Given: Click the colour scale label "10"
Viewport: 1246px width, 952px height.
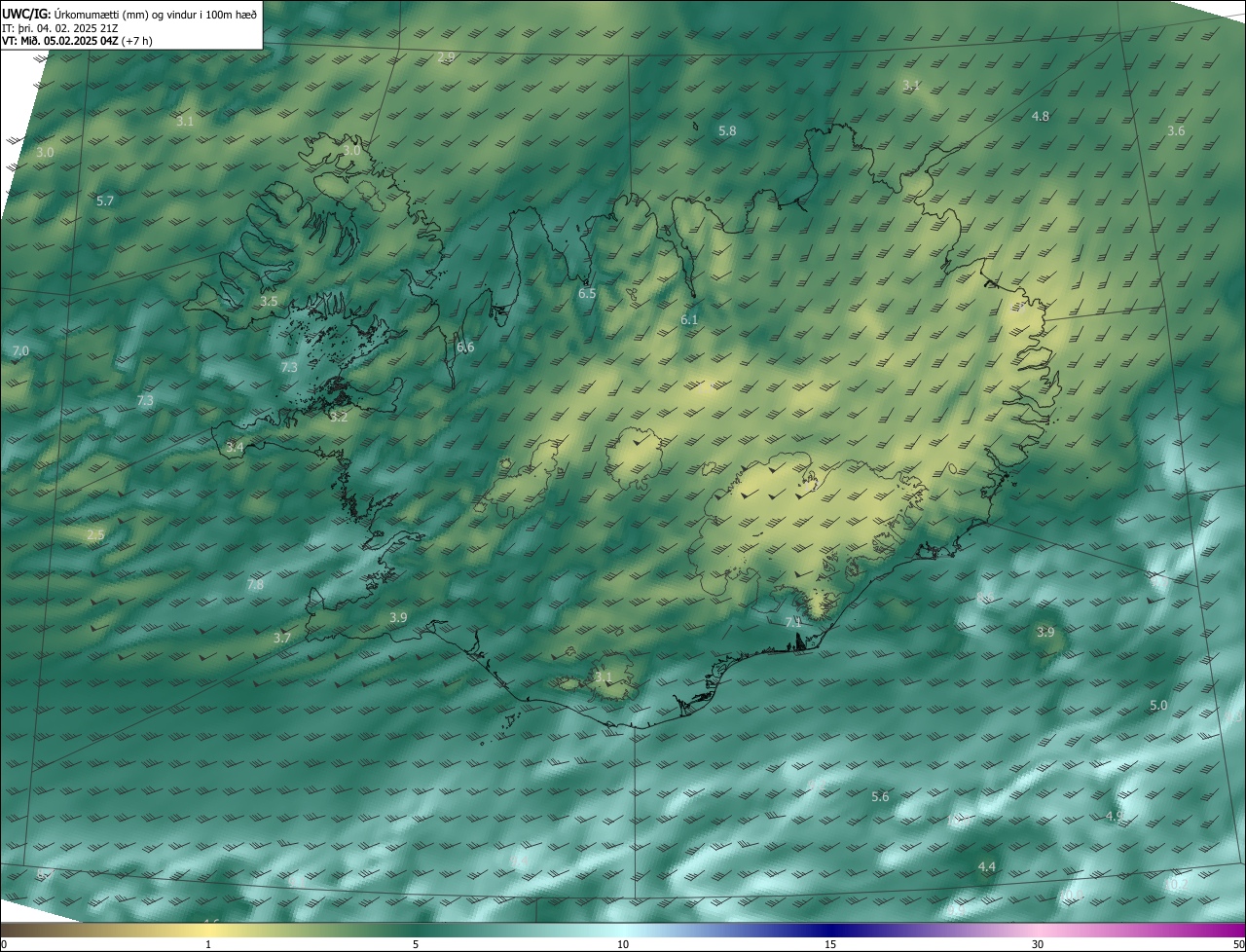Looking at the screenshot, I should tap(623, 944).
